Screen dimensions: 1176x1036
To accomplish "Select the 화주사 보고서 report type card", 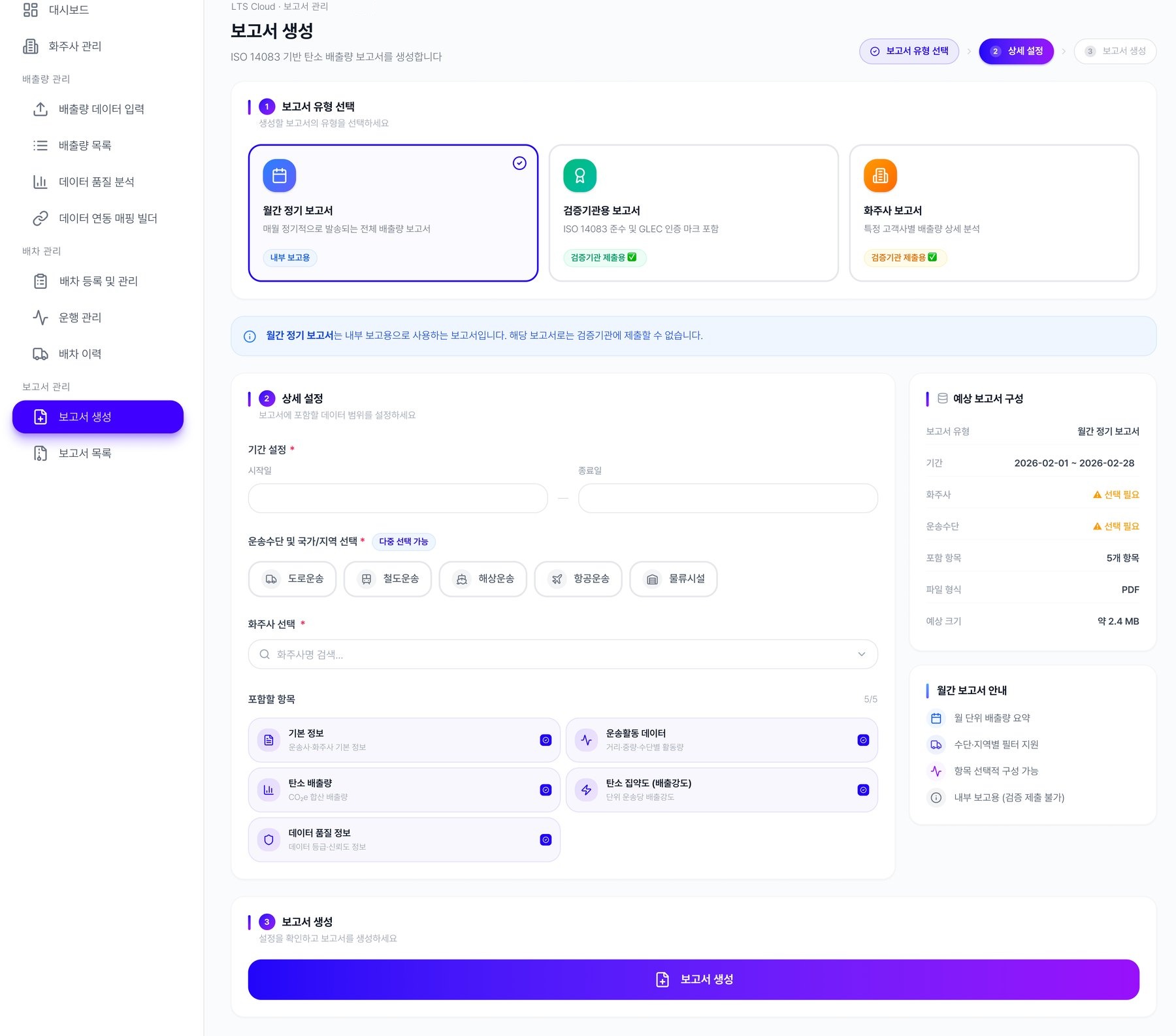I will 994,213.
